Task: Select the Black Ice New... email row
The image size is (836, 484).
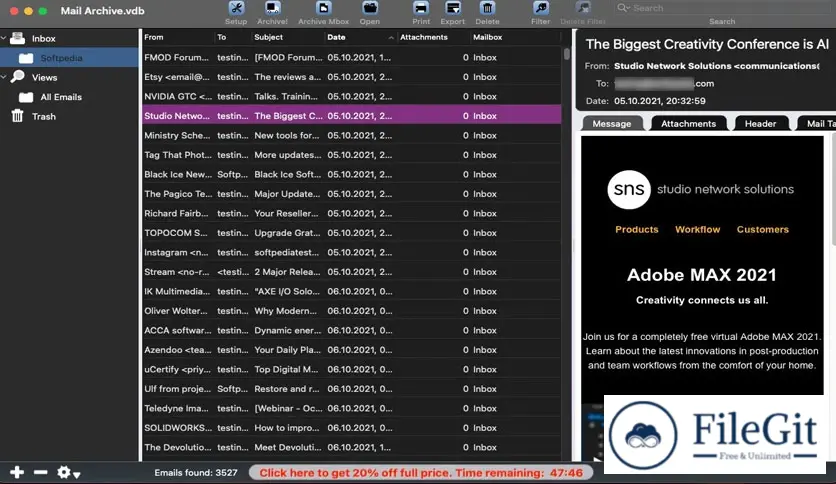Action: (x=352, y=174)
